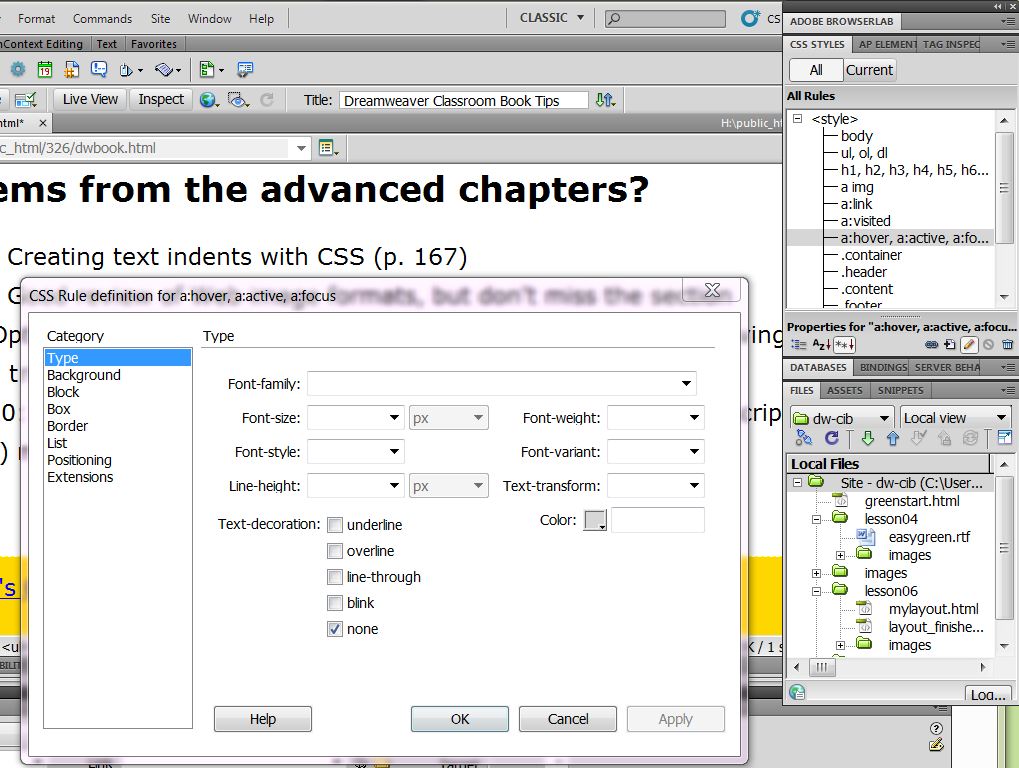Click Put Files blue up arrow
The height and width of the screenshot is (768, 1019).
pos(893,439)
